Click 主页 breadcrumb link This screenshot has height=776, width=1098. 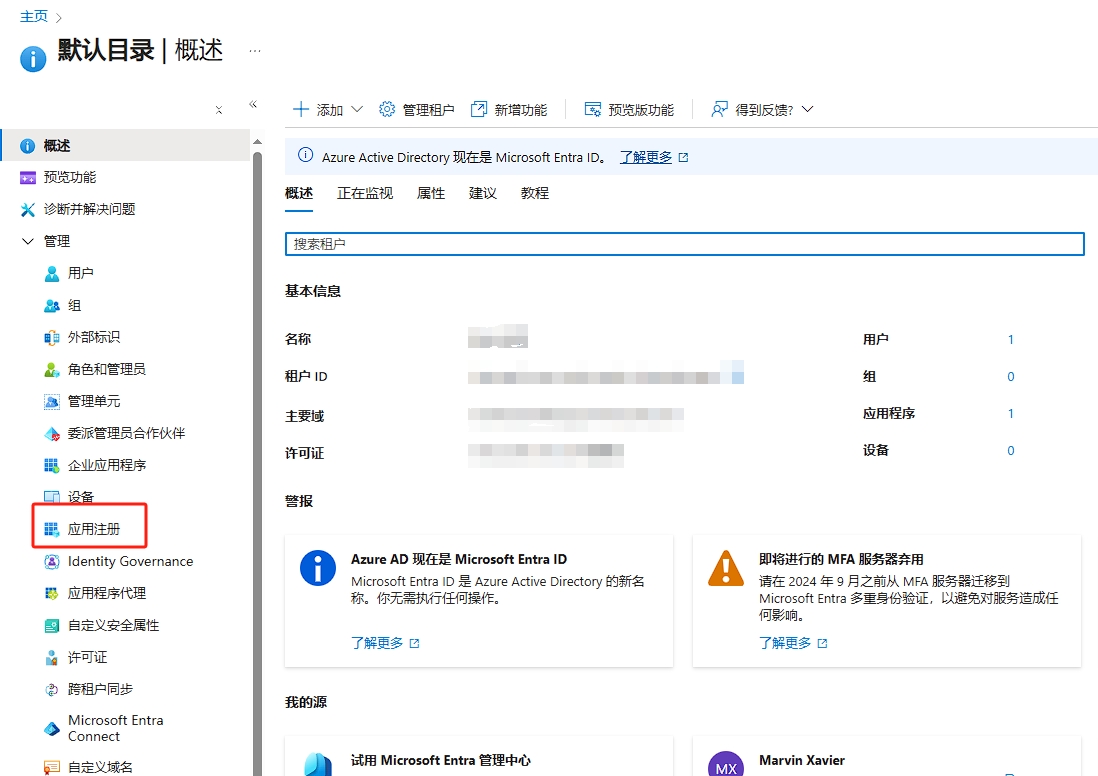pyautogui.click(x=33, y=16)
